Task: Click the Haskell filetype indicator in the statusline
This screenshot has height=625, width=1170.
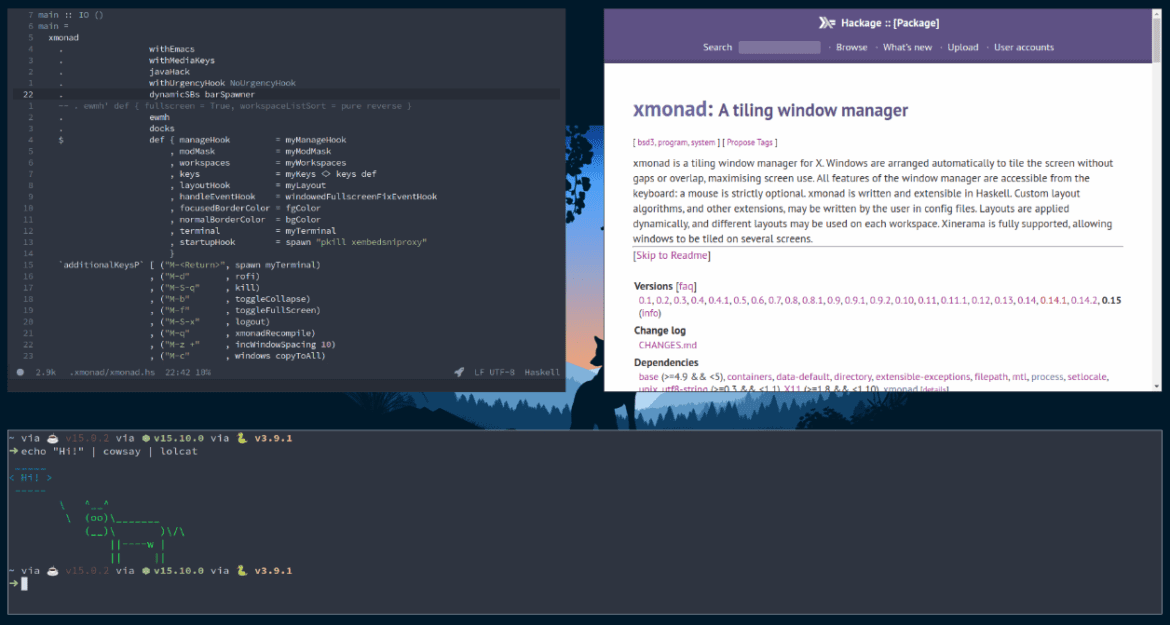Action: click(542, 371)
